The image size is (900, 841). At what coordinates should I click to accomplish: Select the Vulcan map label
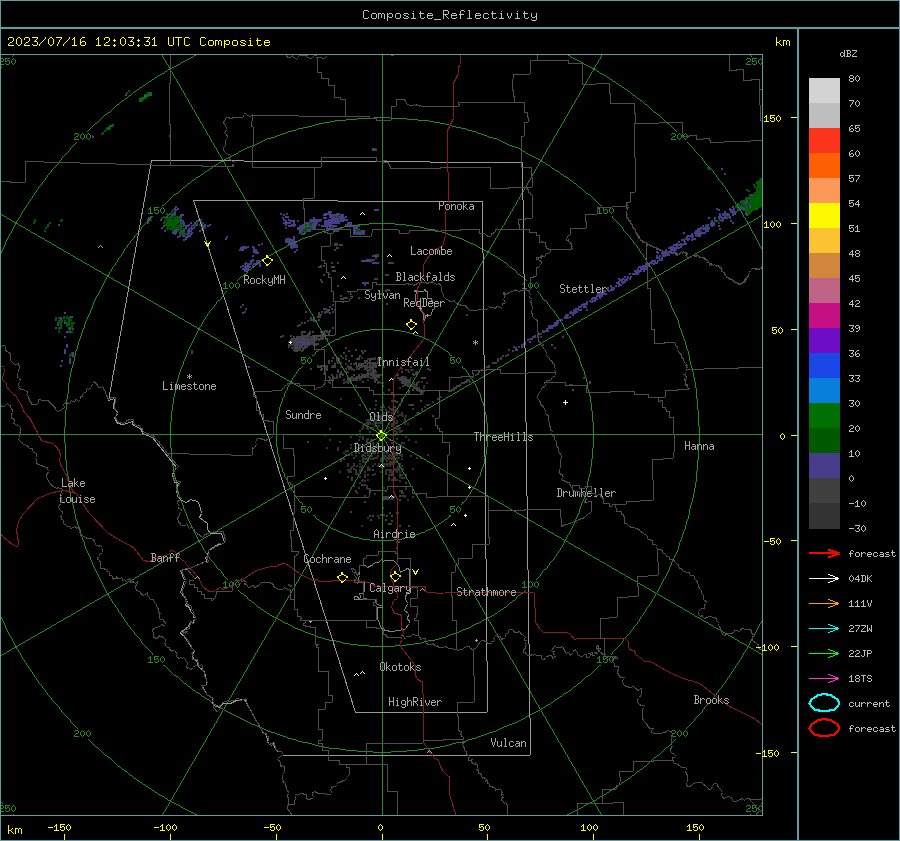coord(508,743)
